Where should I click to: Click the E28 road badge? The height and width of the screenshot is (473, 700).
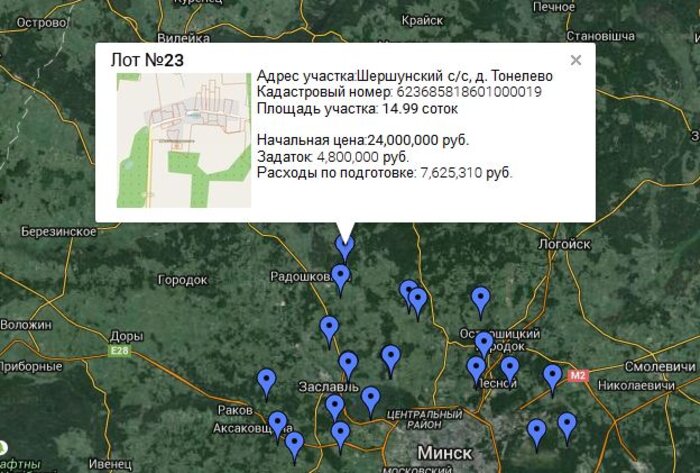point(120,352)
